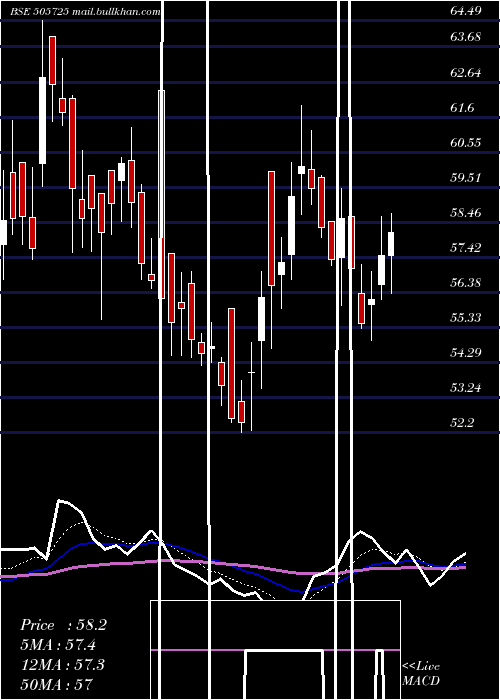Image resolution: width=500 pixels, height=700 pixels.
Task: Click the 56.38 price axis label
Action: pos(465,283)
